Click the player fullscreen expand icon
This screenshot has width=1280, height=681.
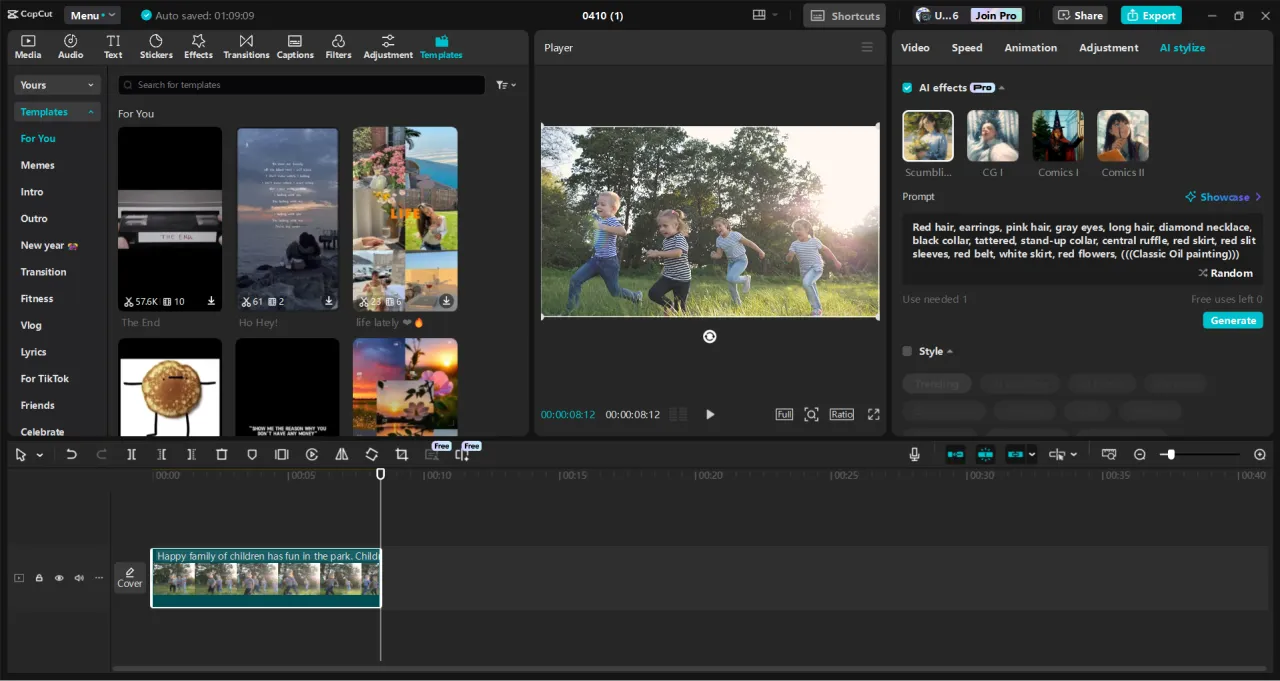click(873, 414)
